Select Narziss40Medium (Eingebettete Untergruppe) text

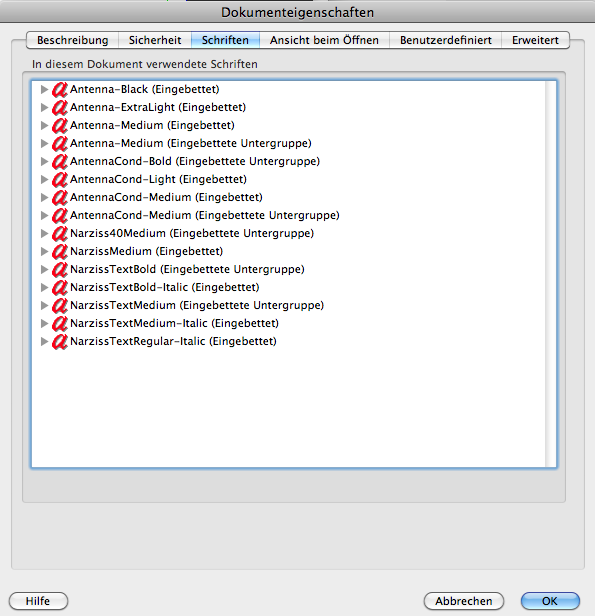tap(192, 234)
